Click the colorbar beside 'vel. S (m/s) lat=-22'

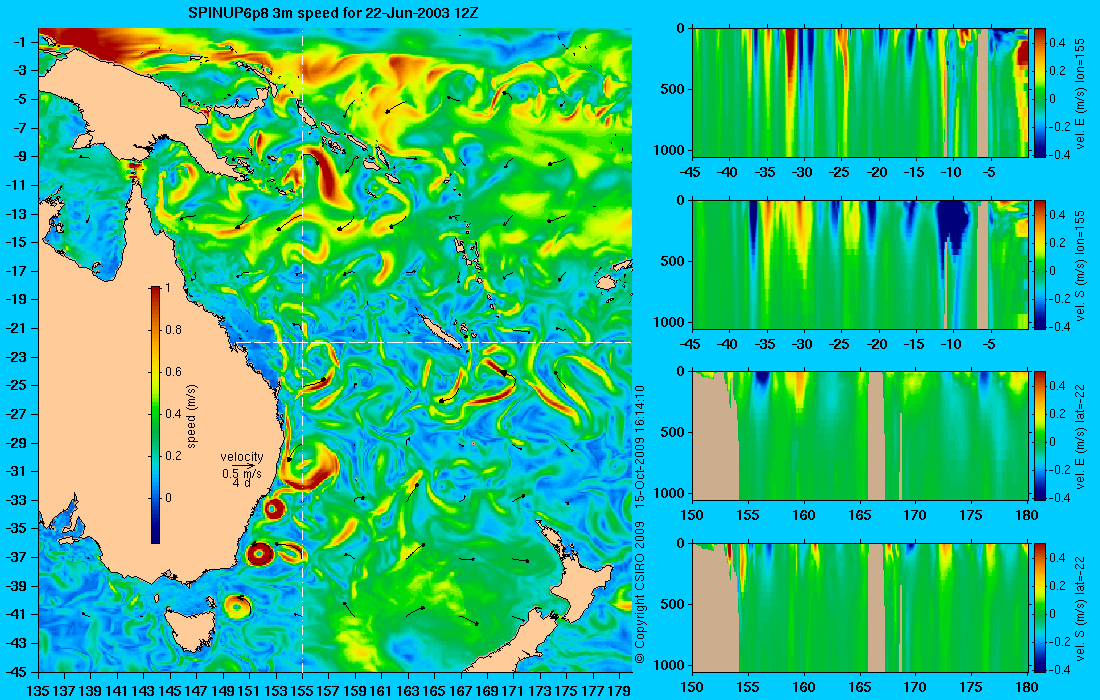coord(1040,607)
